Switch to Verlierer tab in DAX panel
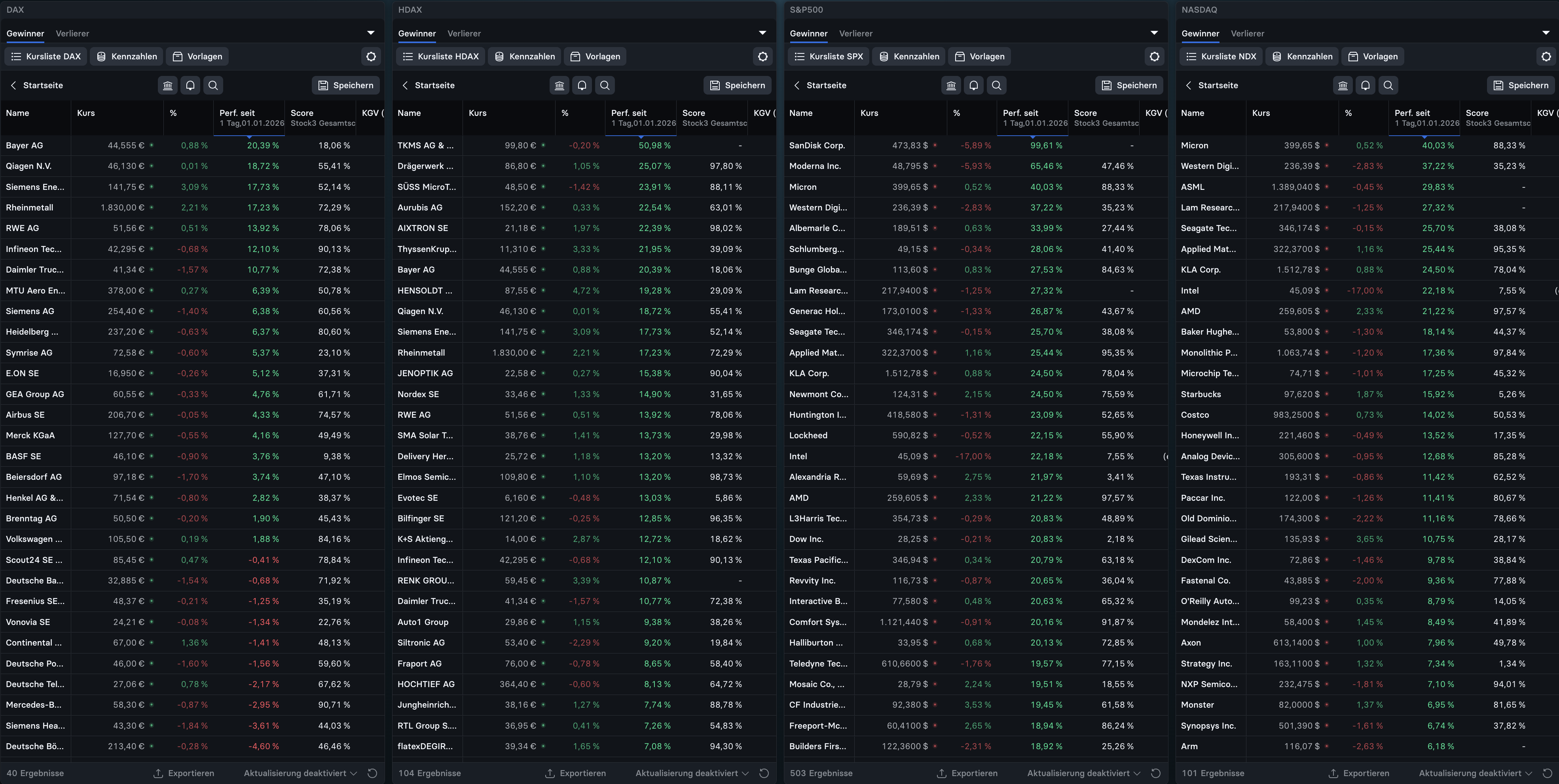The image size is (1559, 784). click(72, 33)
